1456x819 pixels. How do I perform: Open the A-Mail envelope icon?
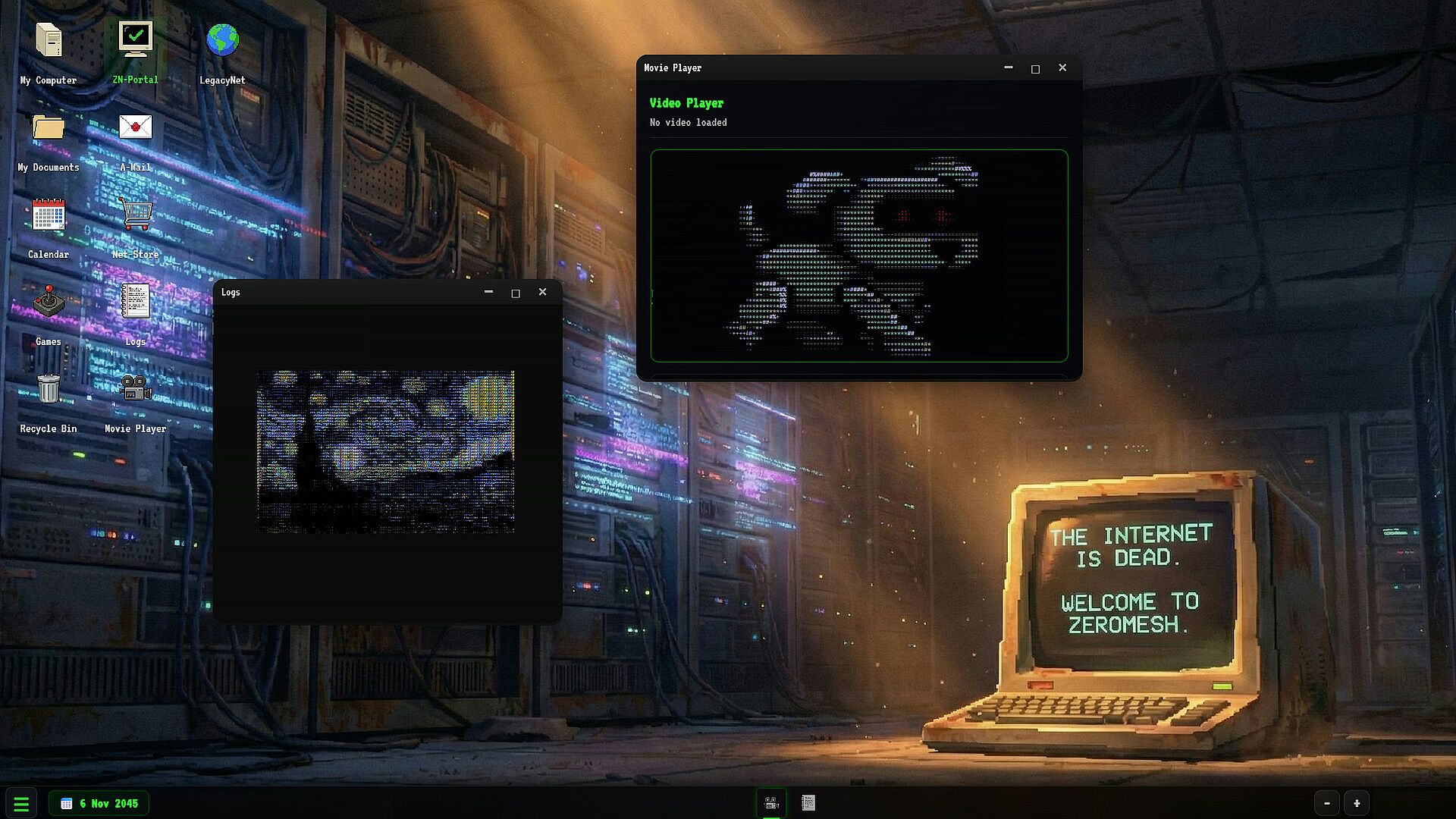tap(136, 127)
